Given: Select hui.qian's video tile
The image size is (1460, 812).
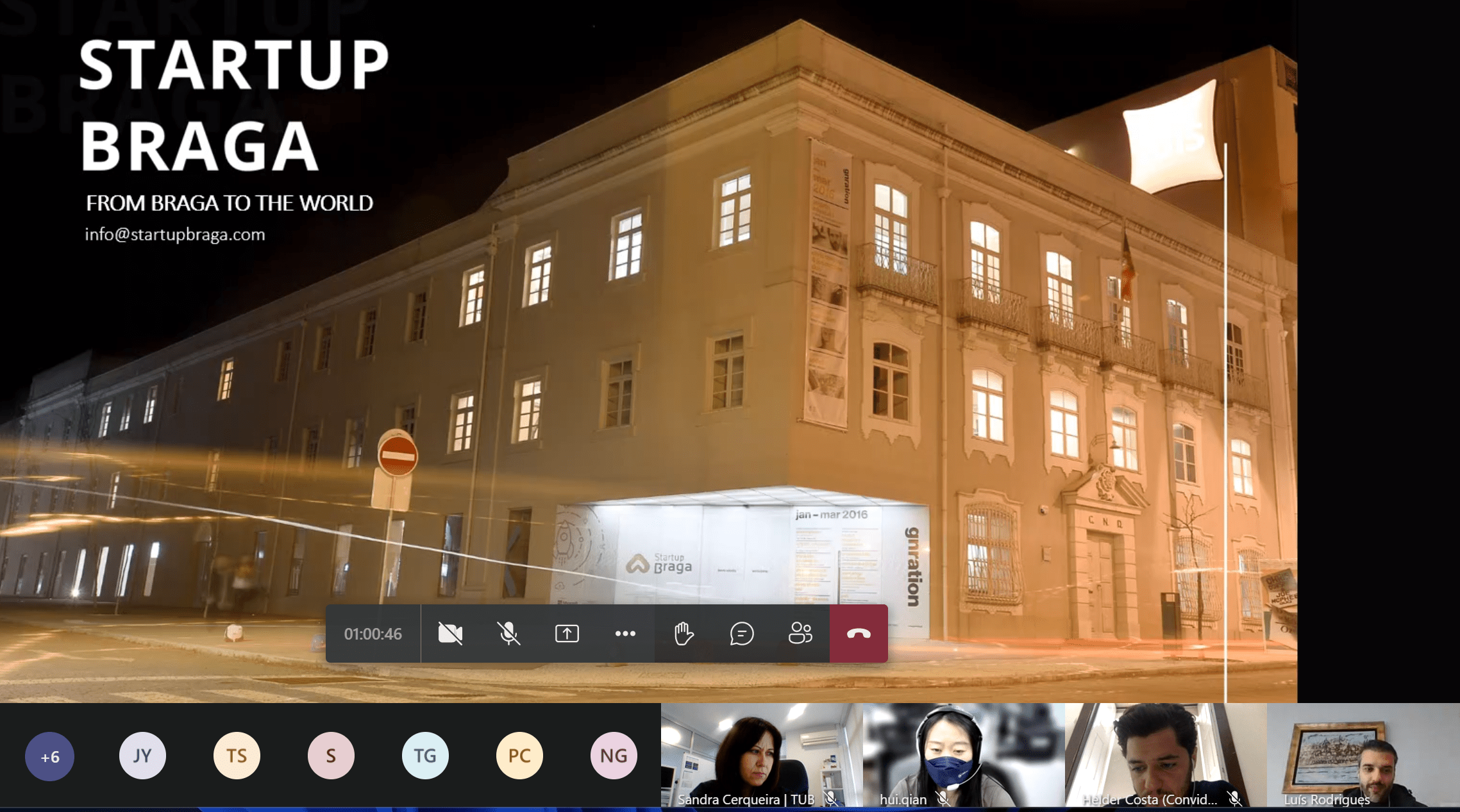Looking at the screenshot, I should coord(964,755).
